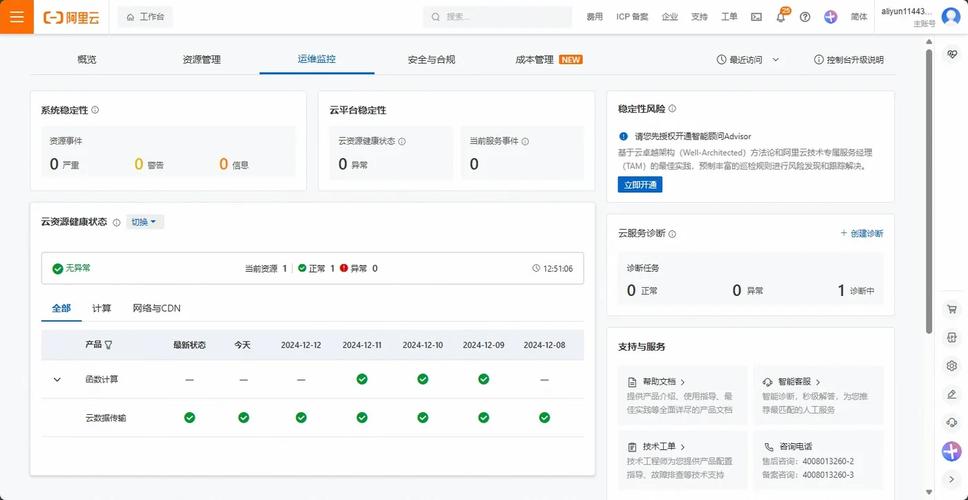This screenshot has width=968, height=500.
Task: Show info for 系统稳定性
Action: 95,110
